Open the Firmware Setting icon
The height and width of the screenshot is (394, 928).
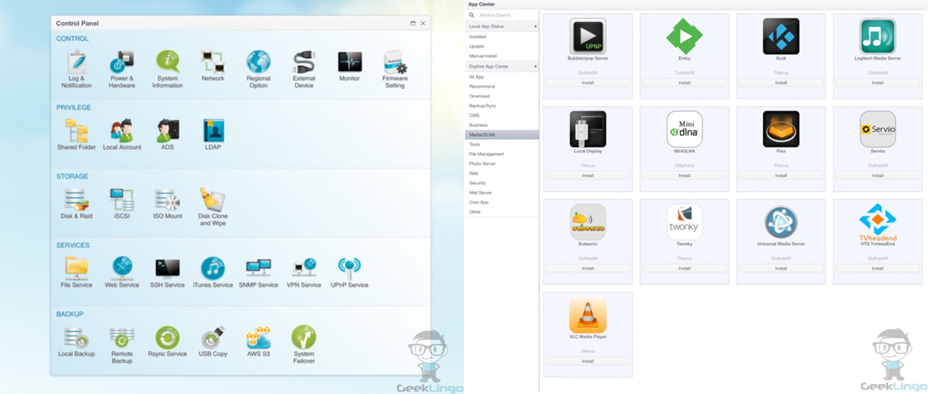(395, 62)
